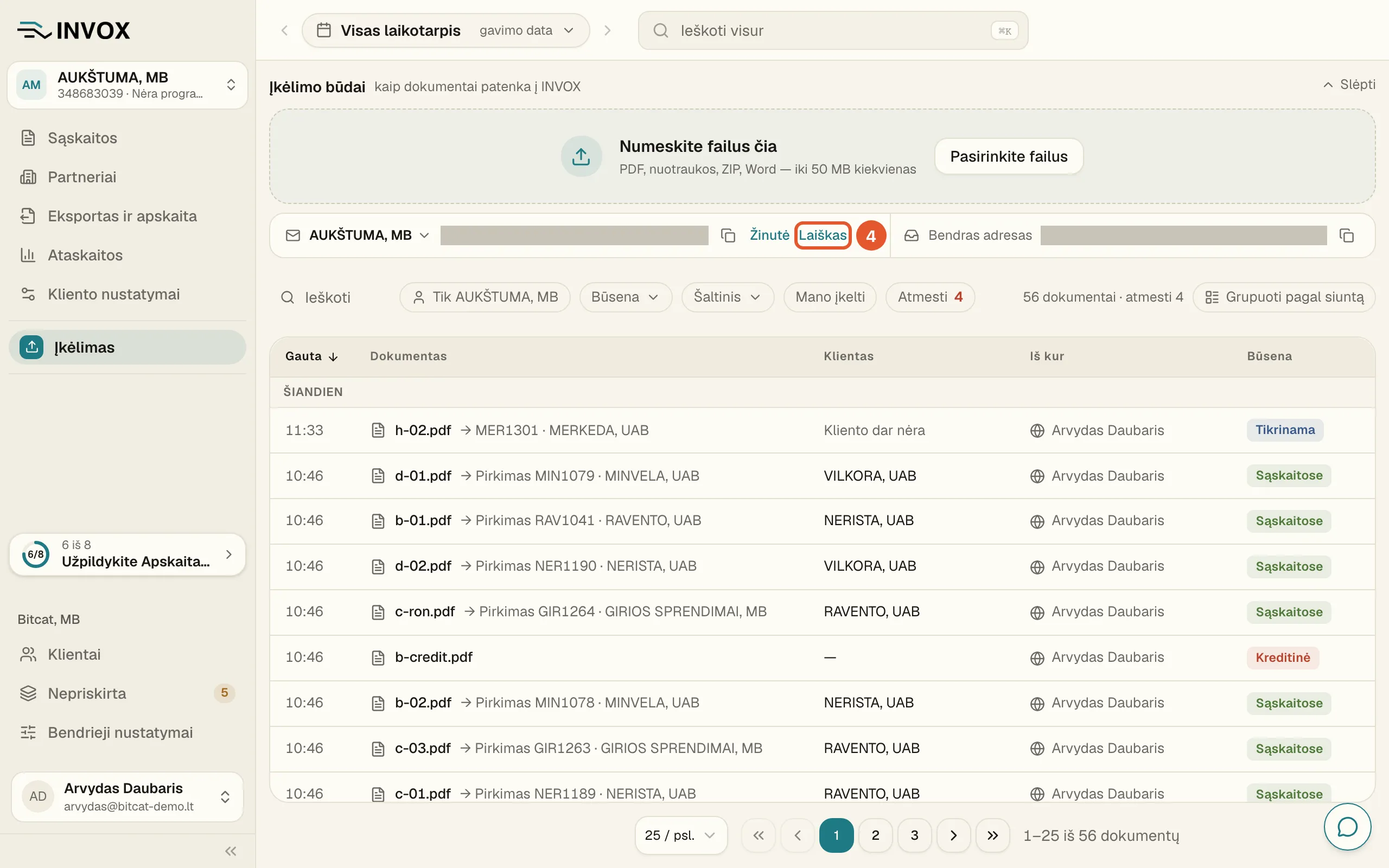Screen dimensions: 1389x868
Task: Jump to the last page of documents
Action: click(992, 835)
